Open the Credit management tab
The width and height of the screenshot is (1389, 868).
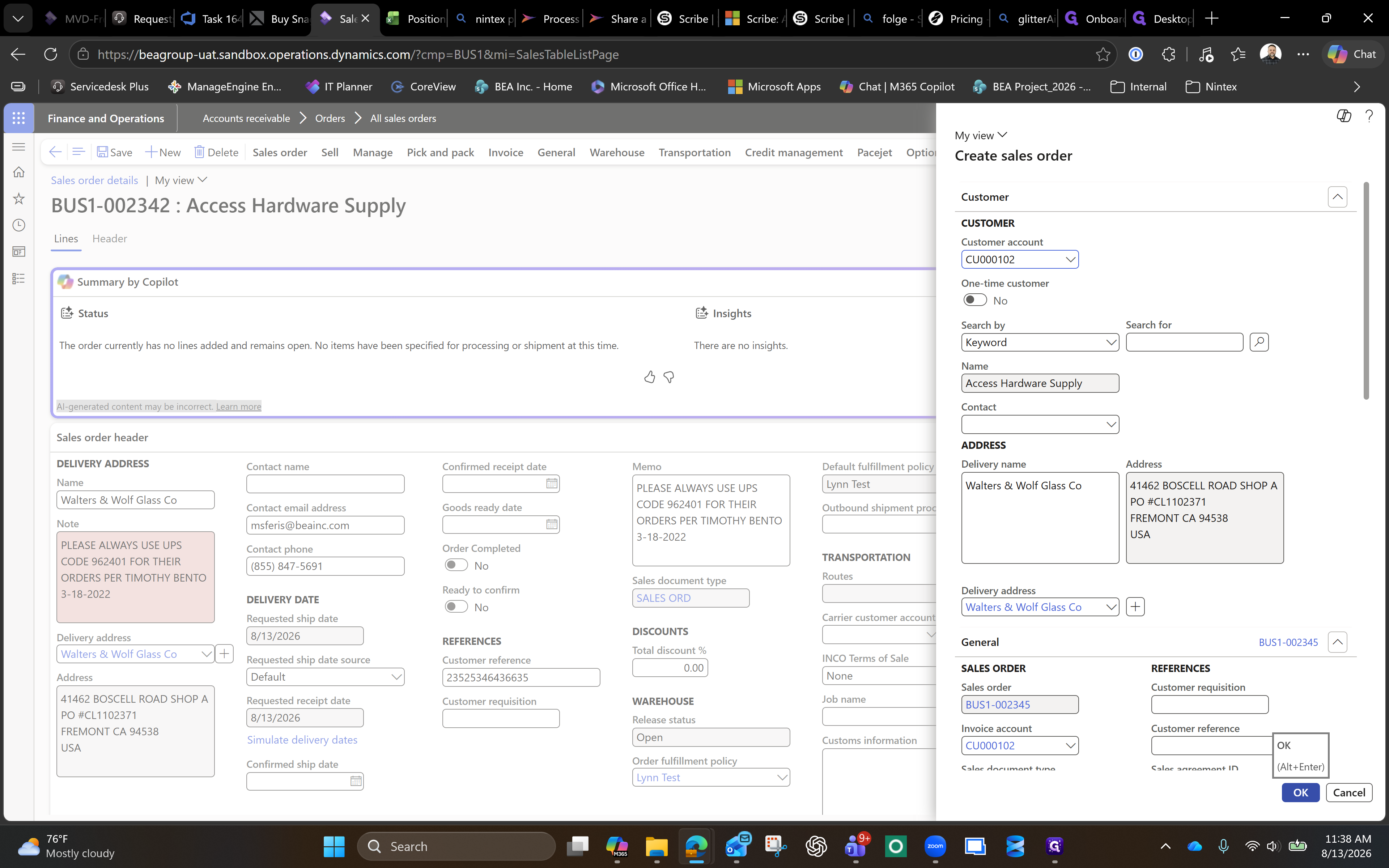(793, 152)
